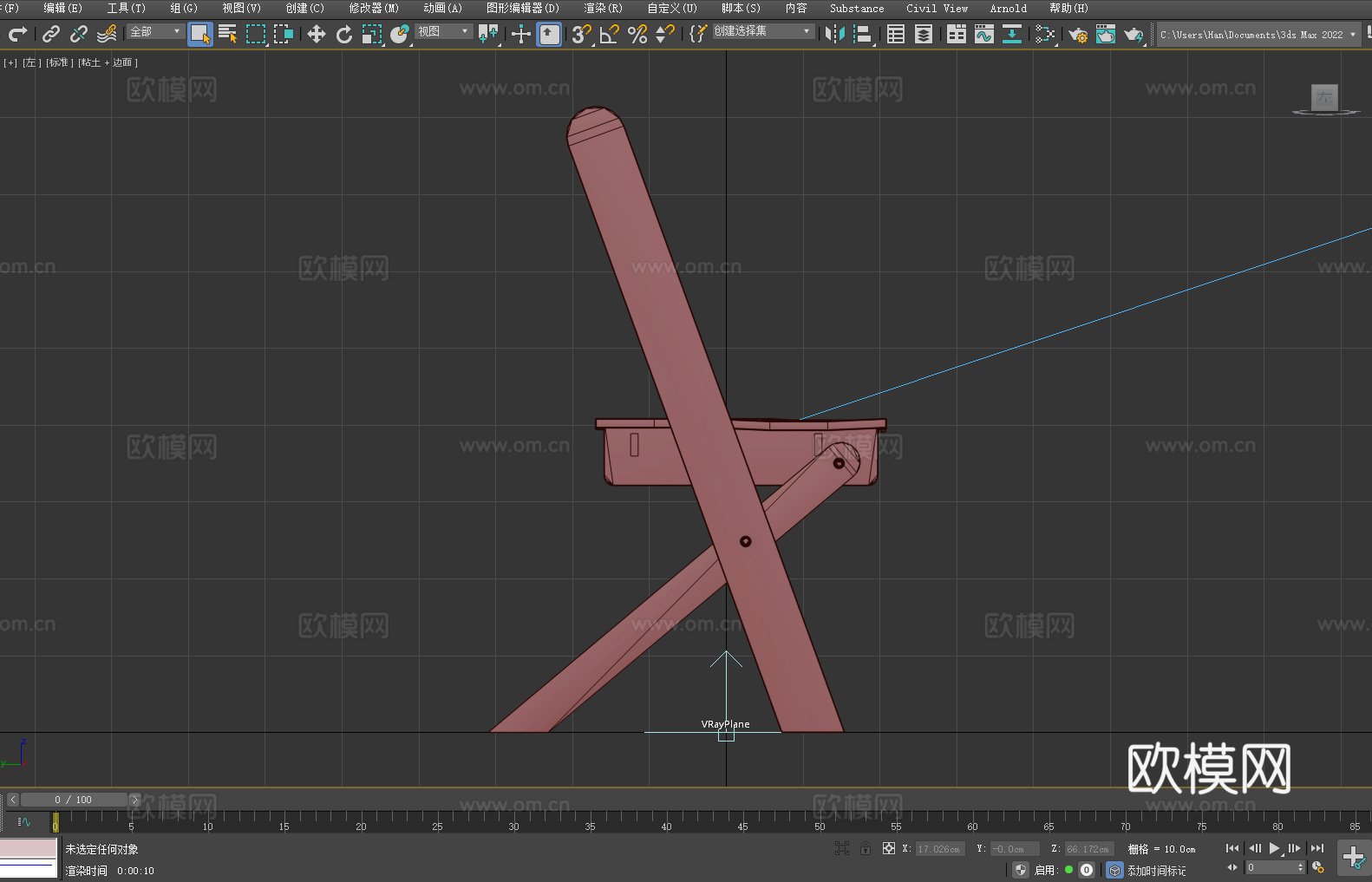Click the Redo arrow icon
The image size is (1372, 882).
click(x=17, y=34)
